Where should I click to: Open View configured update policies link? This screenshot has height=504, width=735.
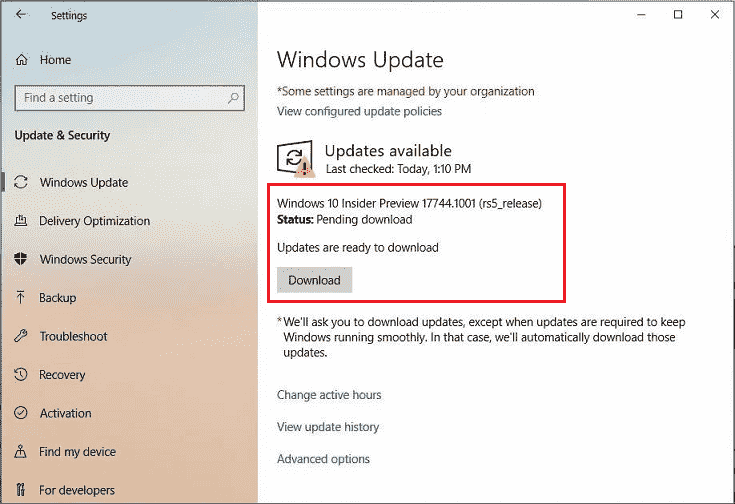point(359,111)
